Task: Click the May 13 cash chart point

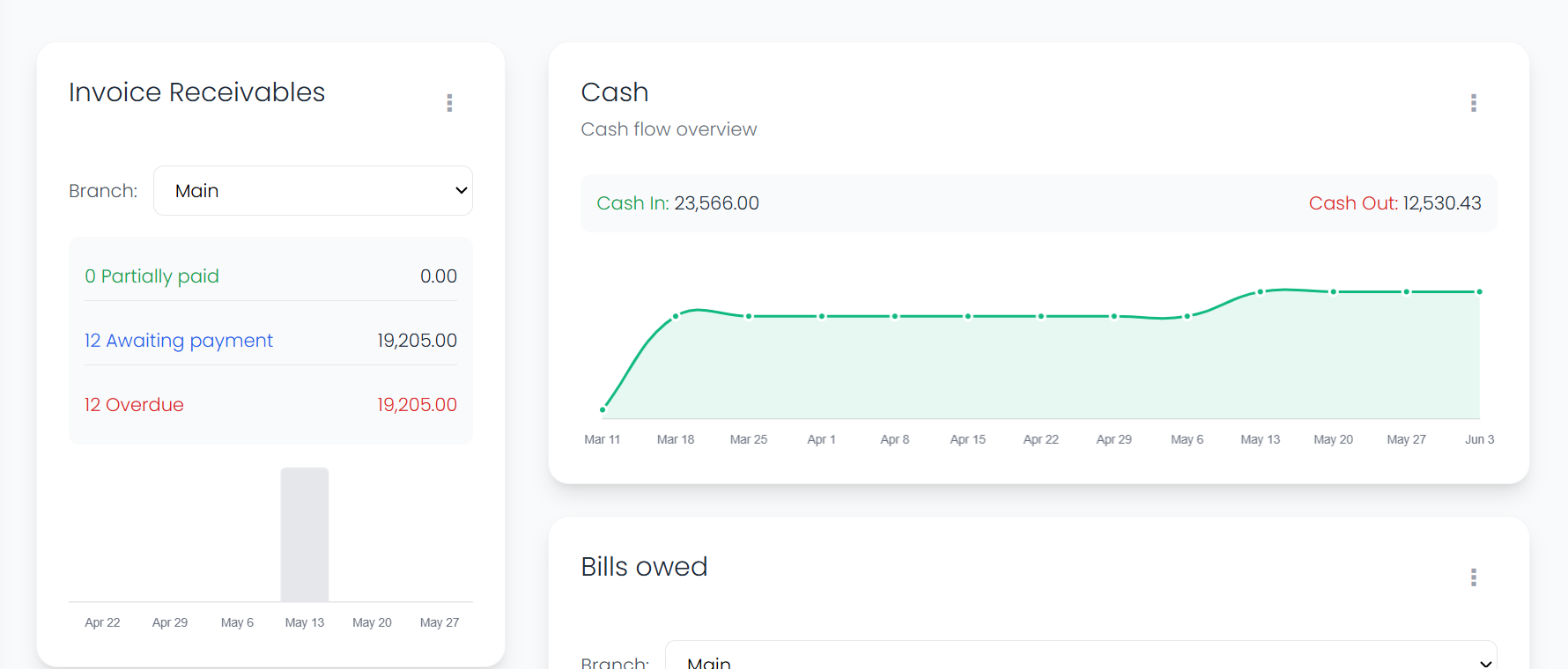Action: [x=1261, y=291]
